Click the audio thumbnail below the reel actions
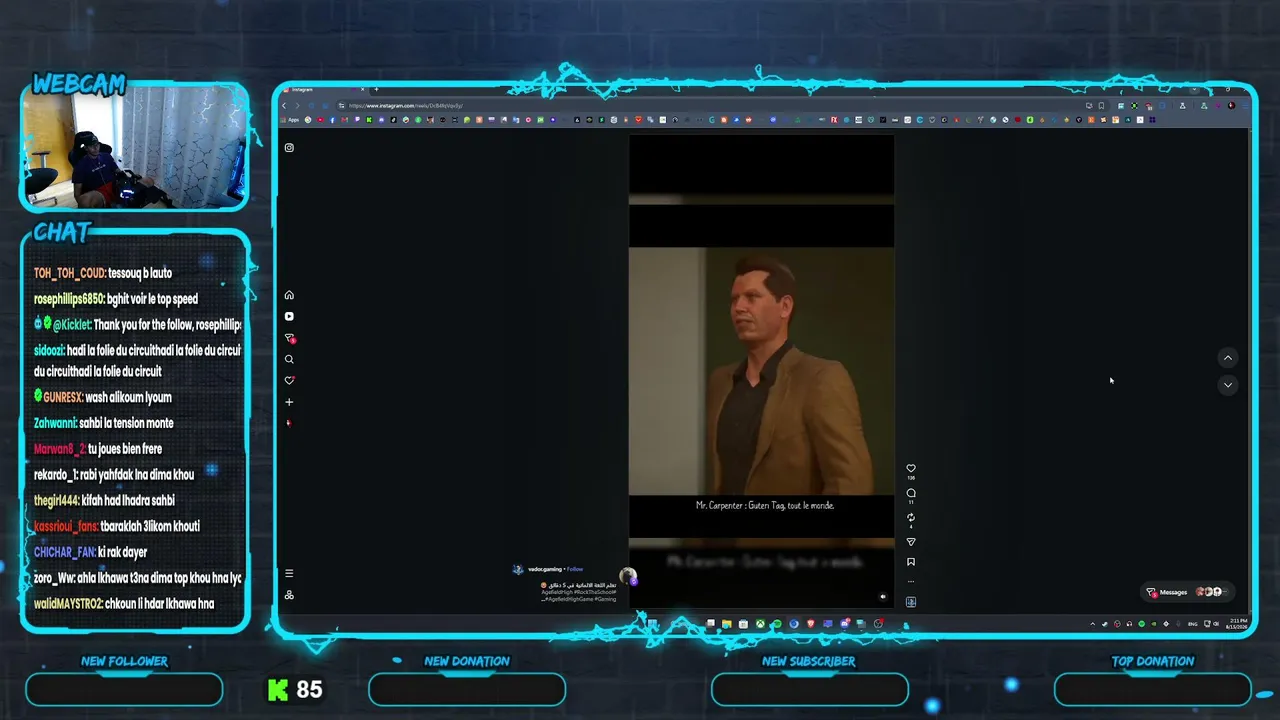This screenshot has width=1280, height=720. [911, 602]
